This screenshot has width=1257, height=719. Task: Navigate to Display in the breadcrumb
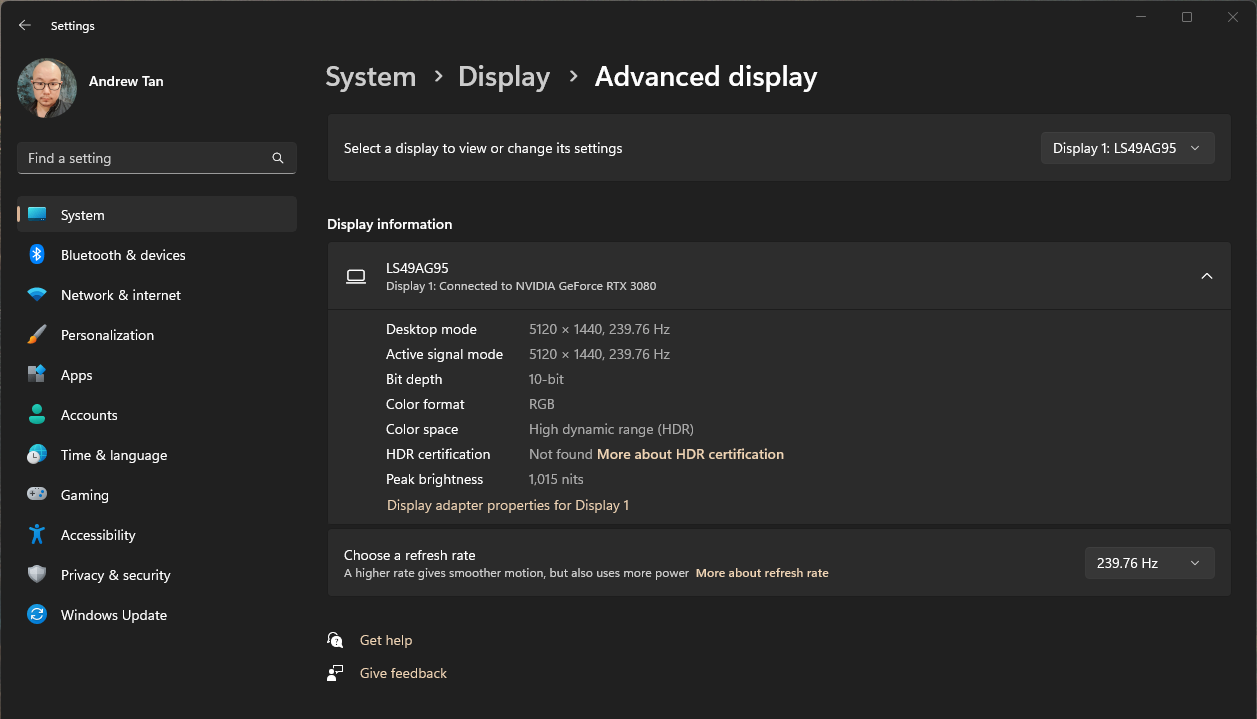504,77
